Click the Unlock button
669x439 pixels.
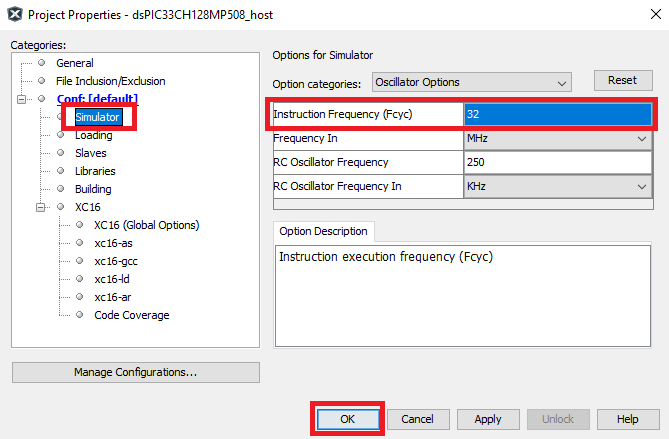pos(558,419)
